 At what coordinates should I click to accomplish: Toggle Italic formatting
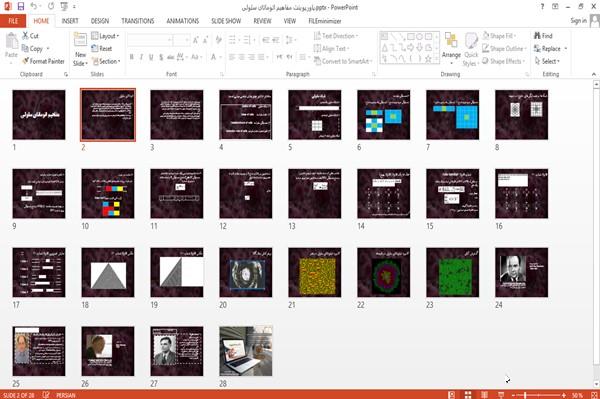coord(141,57)
